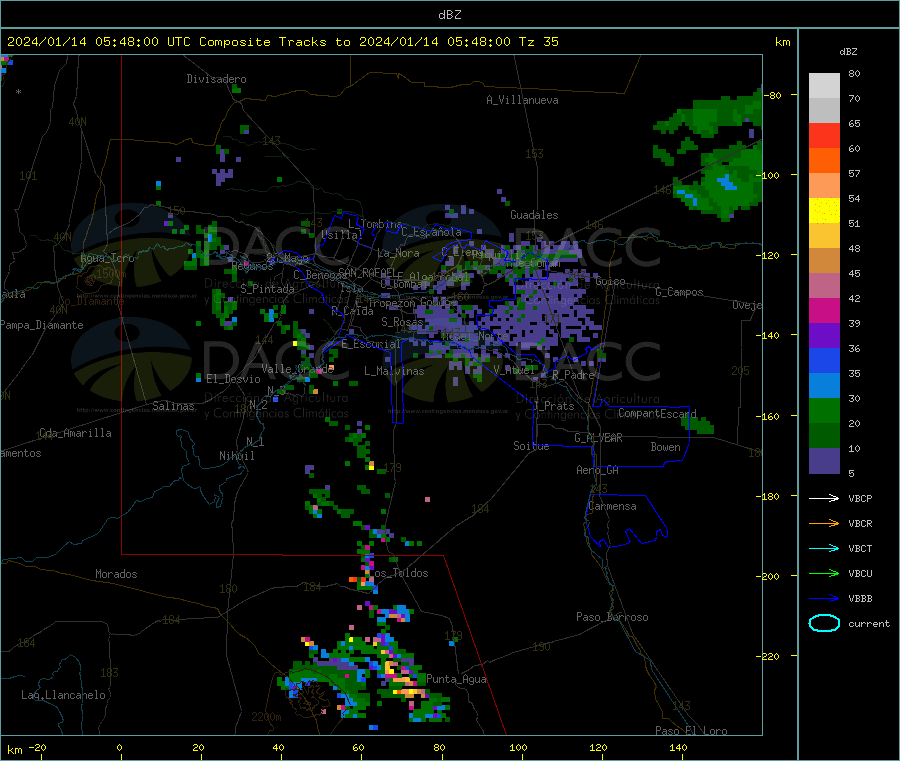The image size is (900, 761).
Task: Click the cyan VBCT arrow in legend
Action: coord(824,549)
